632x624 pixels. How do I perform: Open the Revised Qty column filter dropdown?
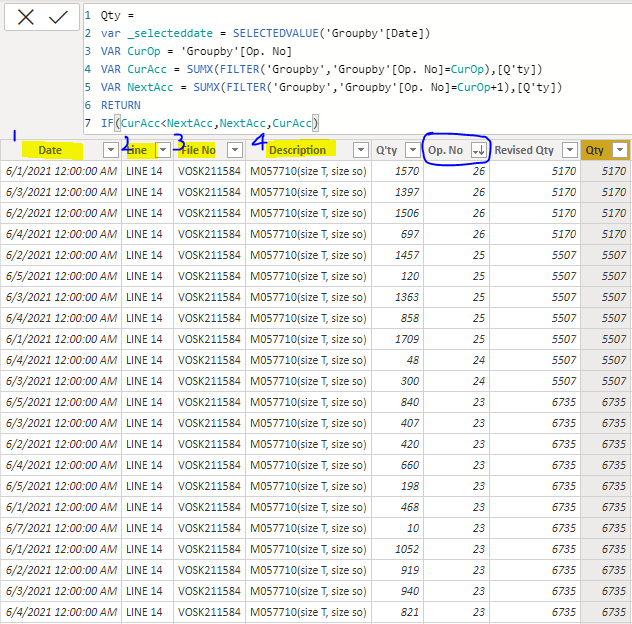point(570,150)
